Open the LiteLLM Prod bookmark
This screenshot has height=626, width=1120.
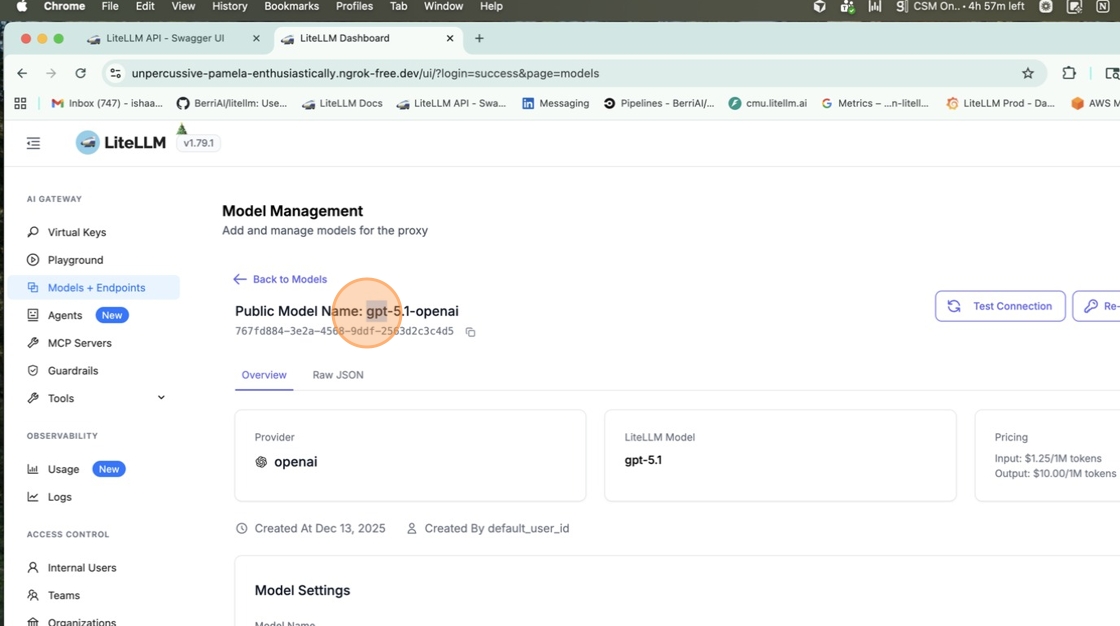1001,104
